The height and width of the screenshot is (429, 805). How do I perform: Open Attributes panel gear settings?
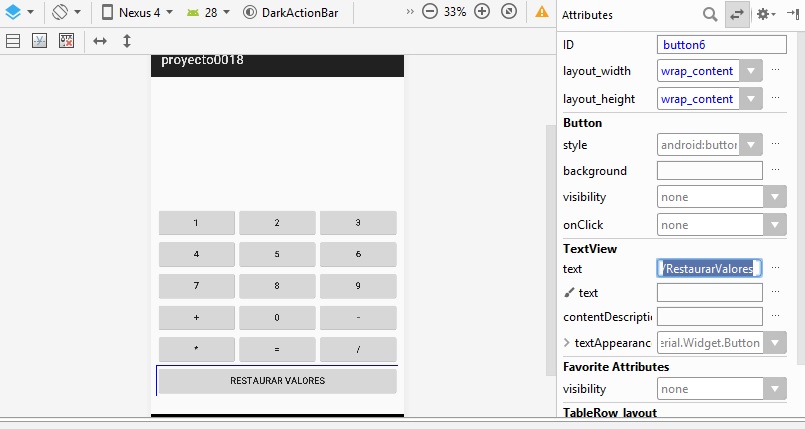tap(765, 15)
